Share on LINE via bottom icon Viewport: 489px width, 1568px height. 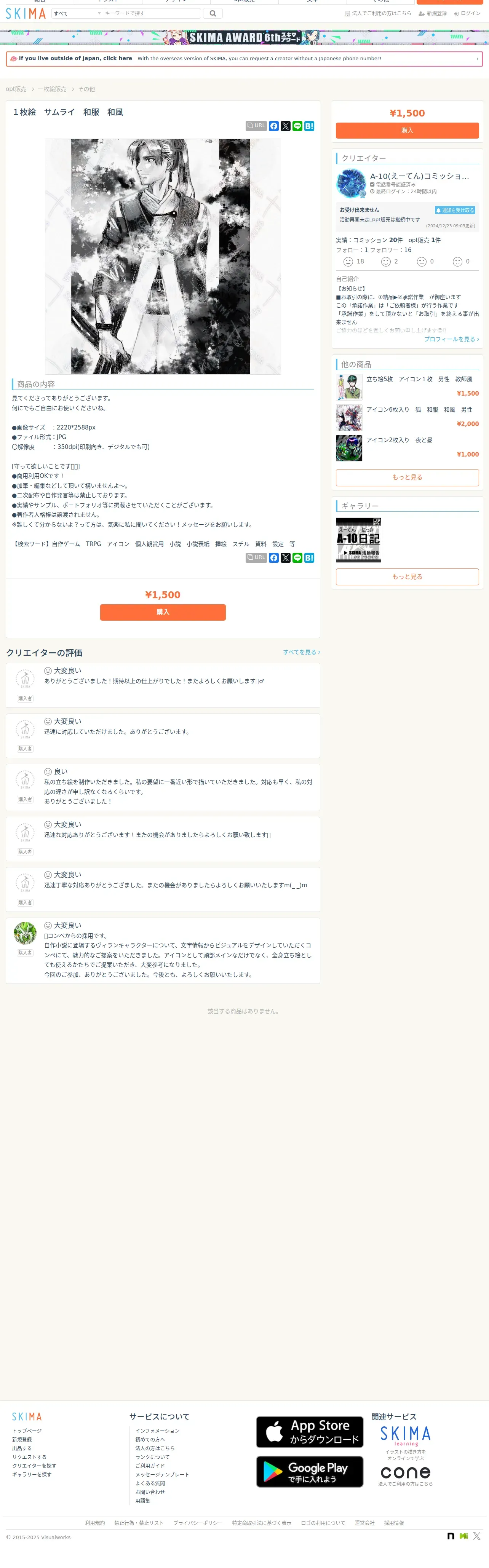pos(297,557)
